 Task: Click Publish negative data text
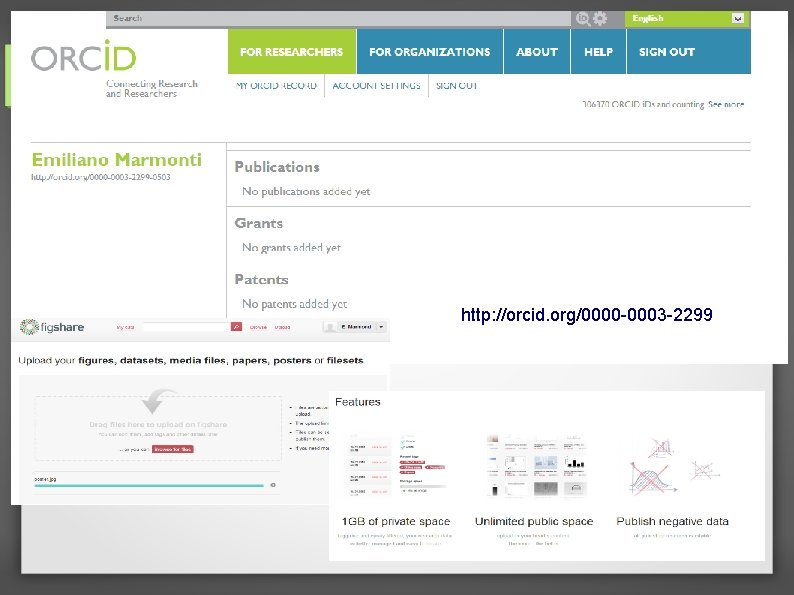pos(672,521)
